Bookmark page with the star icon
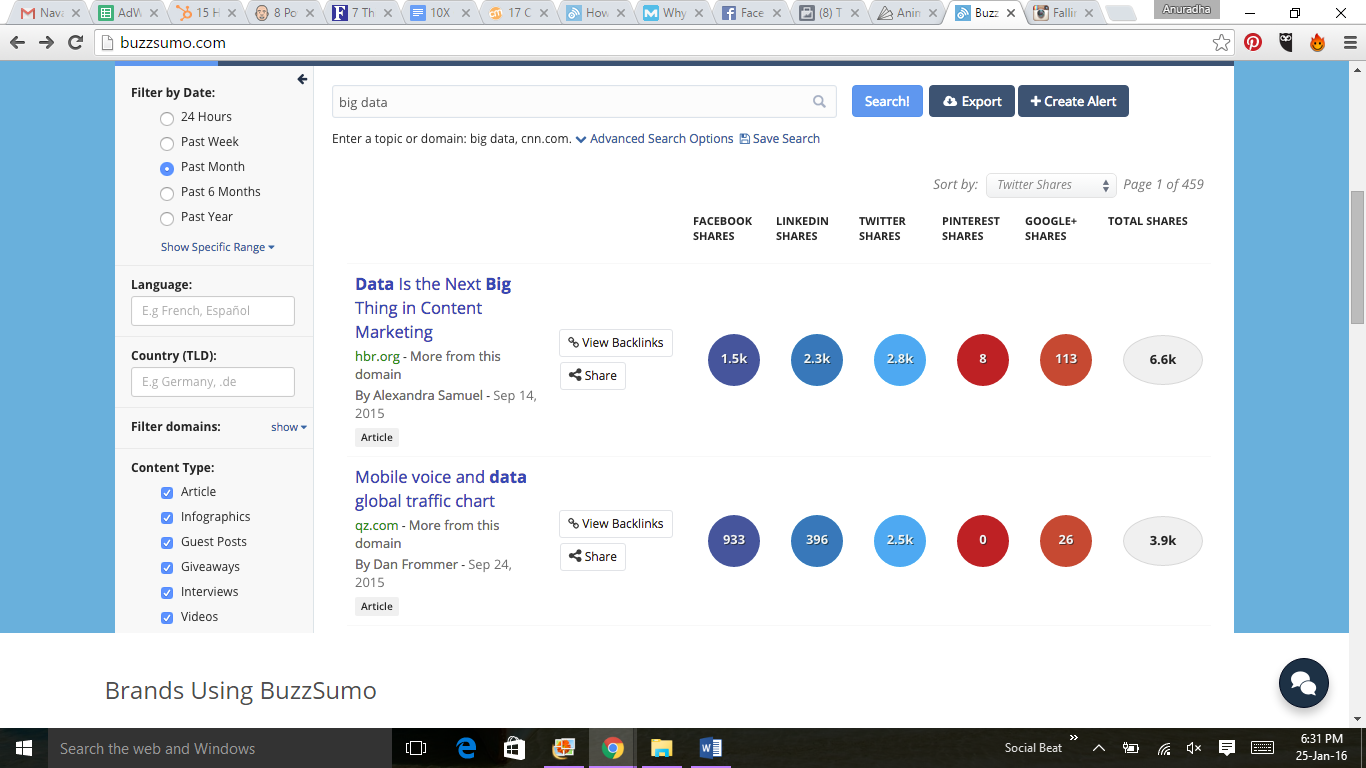The height and width of the screenshot is (768, 1366). pos(1221,42)
